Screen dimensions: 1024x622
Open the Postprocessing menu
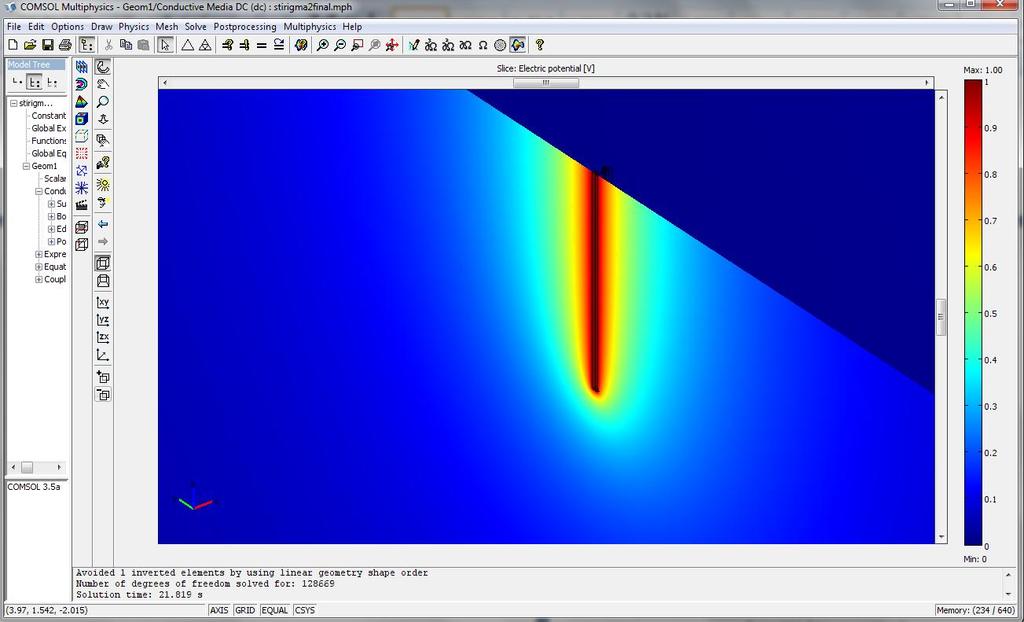coord(245,27)
